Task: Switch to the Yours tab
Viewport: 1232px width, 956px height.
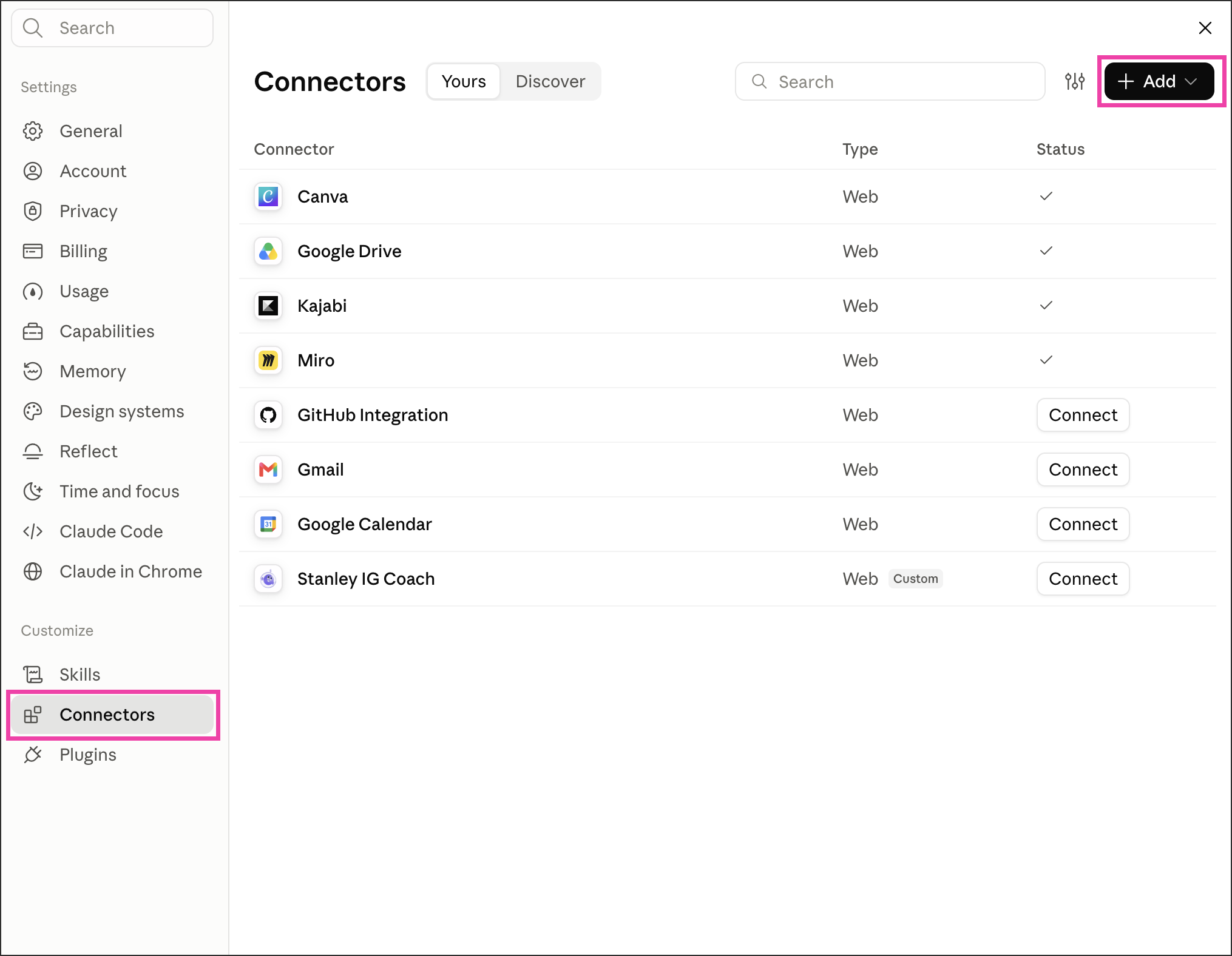Action: [464, 81]
